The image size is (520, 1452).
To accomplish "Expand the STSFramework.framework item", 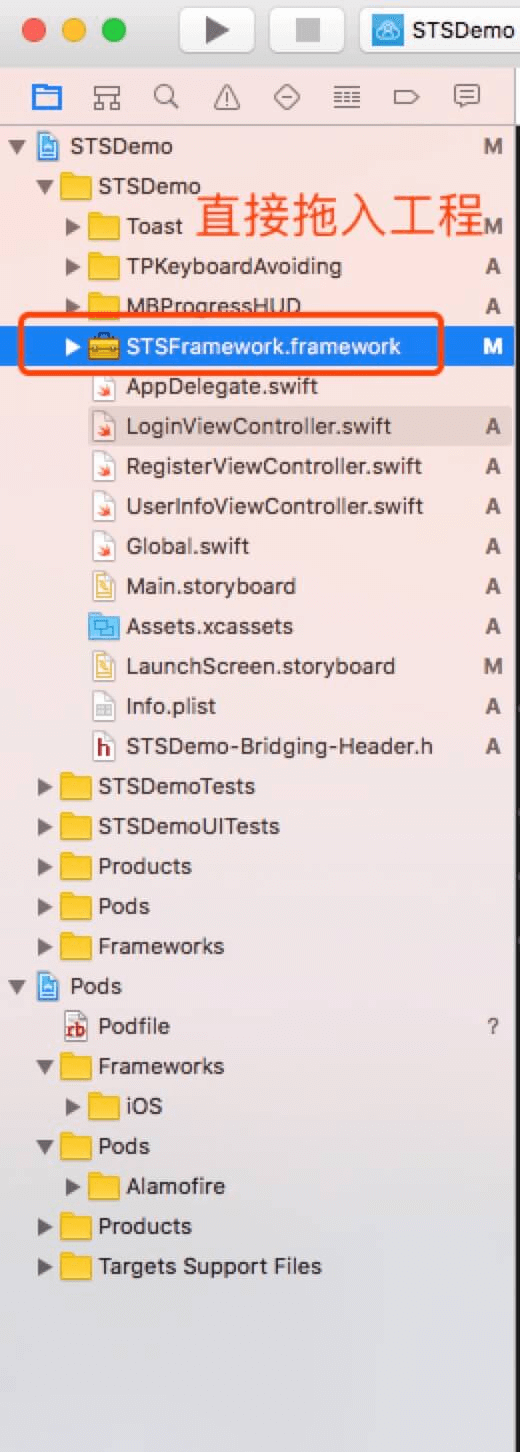I will 72,347.
